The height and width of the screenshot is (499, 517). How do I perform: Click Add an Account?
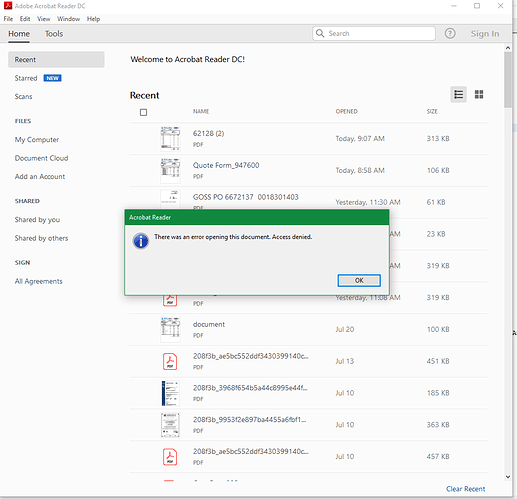40,177
